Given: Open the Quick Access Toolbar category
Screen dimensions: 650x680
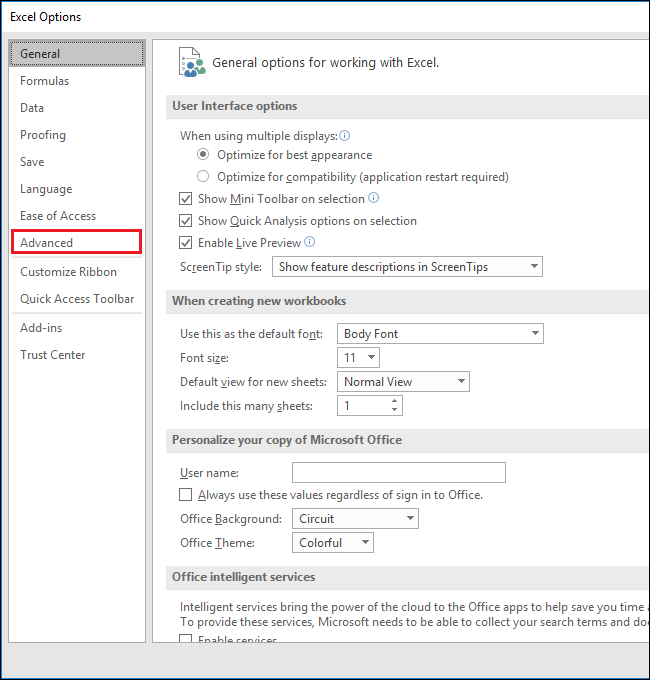Looking at the screenshot, I should [77, 299].
